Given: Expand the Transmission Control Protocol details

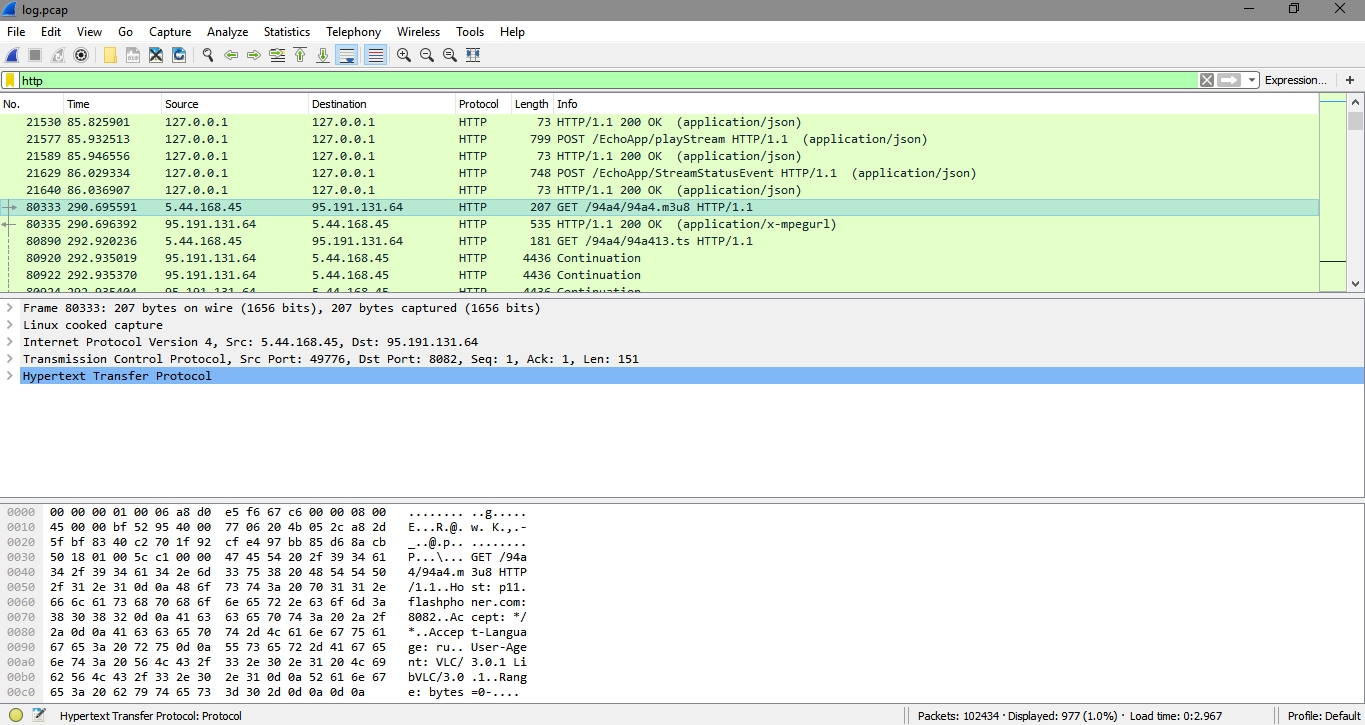Looking at the screenshot, I should tap(10, 359).
